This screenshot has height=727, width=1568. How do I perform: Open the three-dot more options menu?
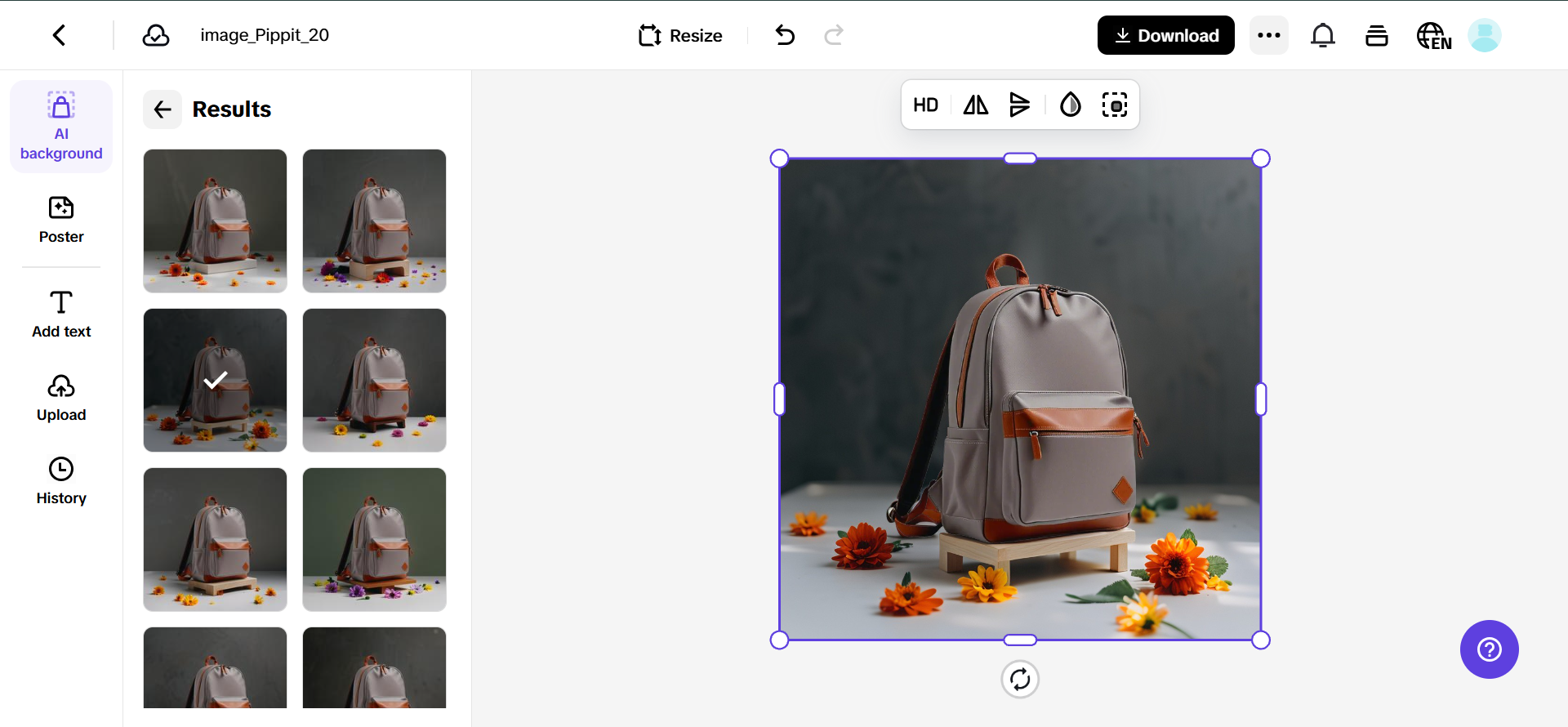click(x=1269, y=35)
